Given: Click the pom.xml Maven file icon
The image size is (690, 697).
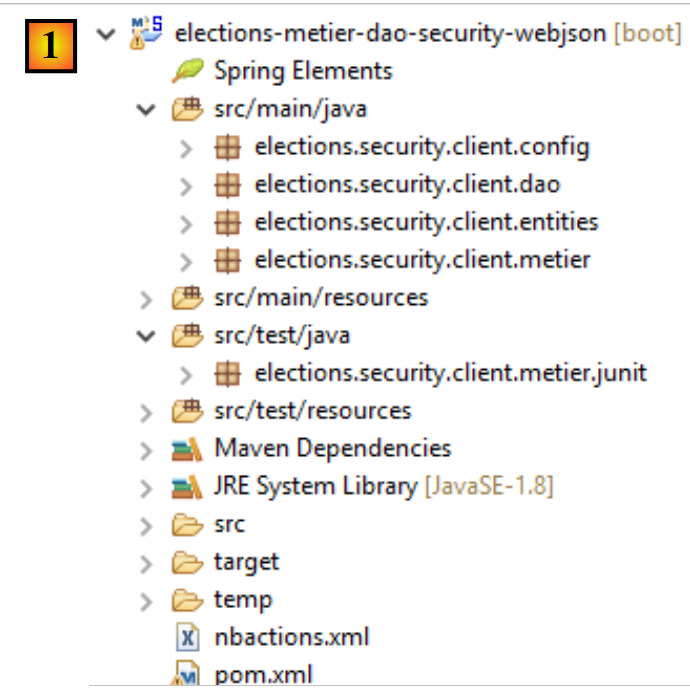Looking at the screenshot, I should pyautogui.click(x=187, y=674).
